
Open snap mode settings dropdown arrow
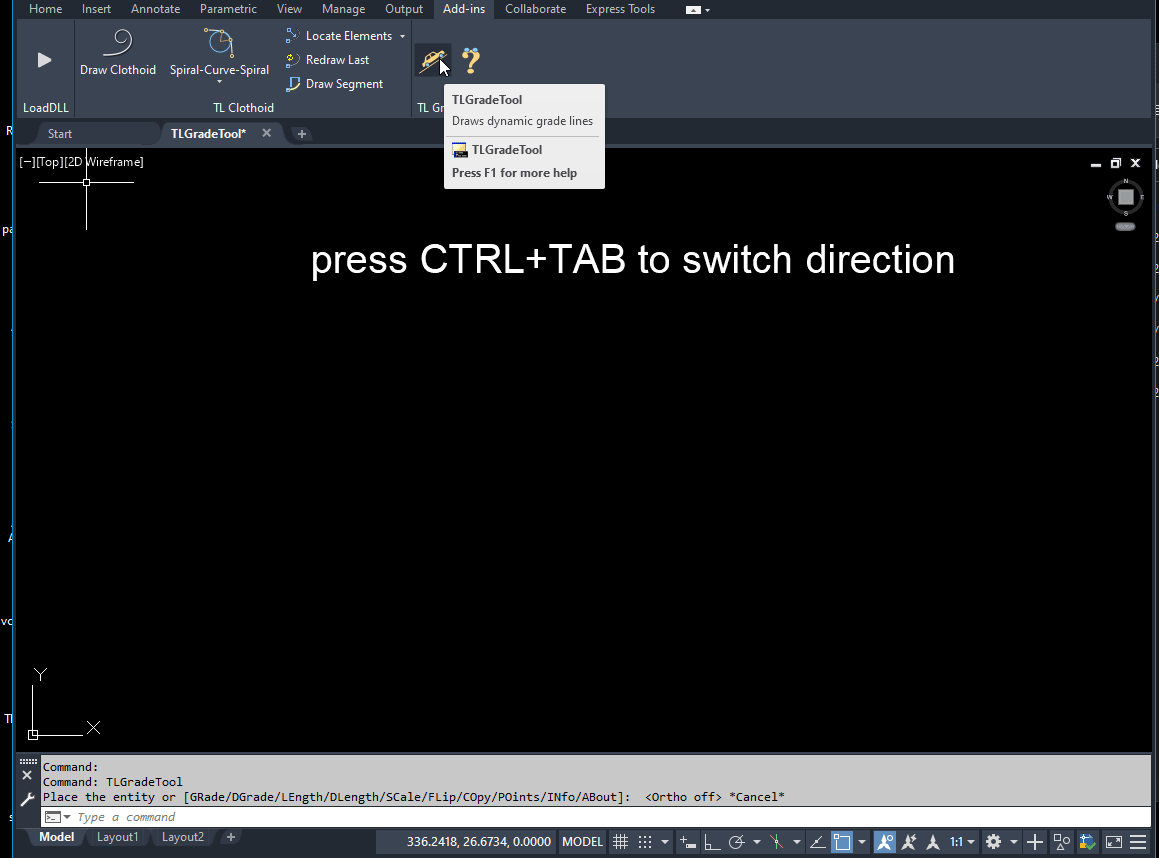pos(665,842)
